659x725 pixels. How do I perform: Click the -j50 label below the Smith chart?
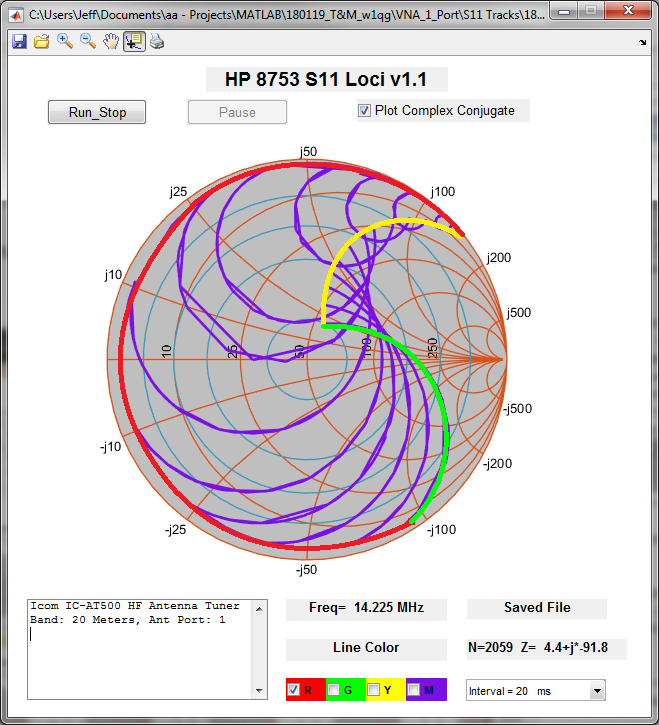307,570
